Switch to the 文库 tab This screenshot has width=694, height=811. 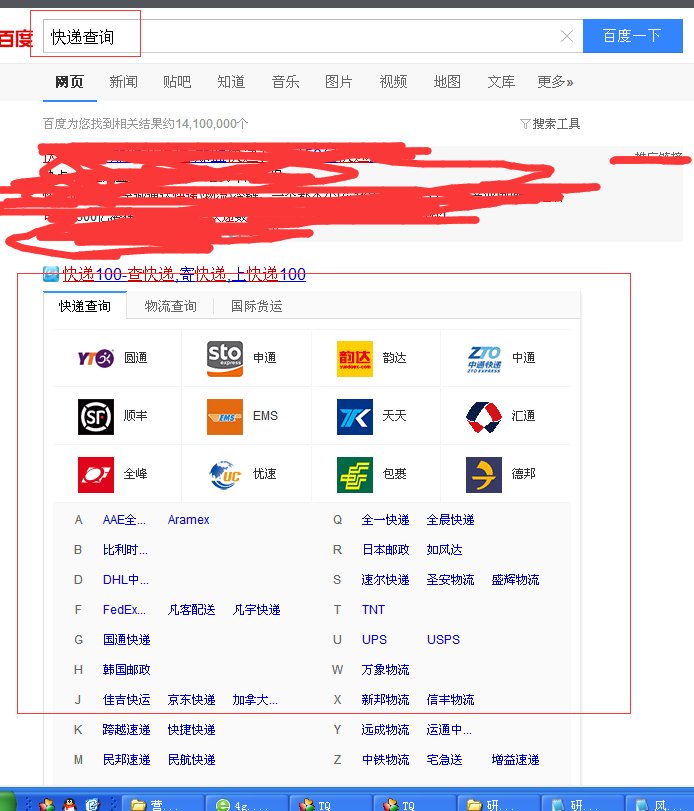[501, 82]
